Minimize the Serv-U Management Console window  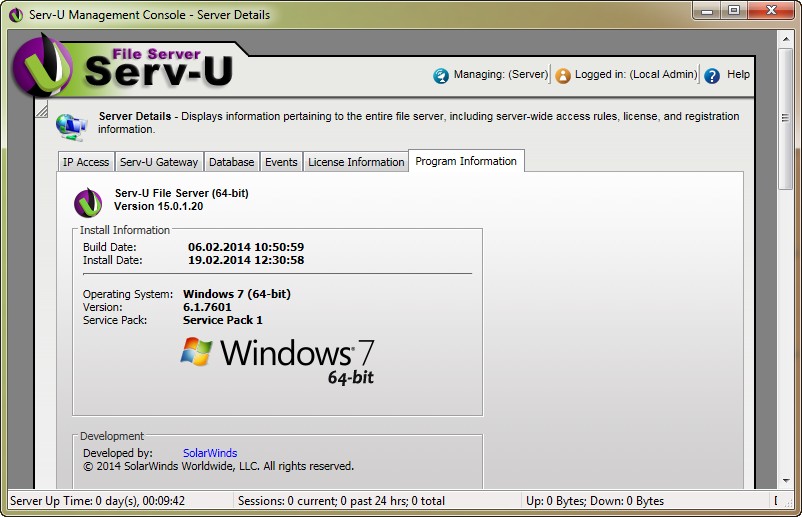[707, 11]
